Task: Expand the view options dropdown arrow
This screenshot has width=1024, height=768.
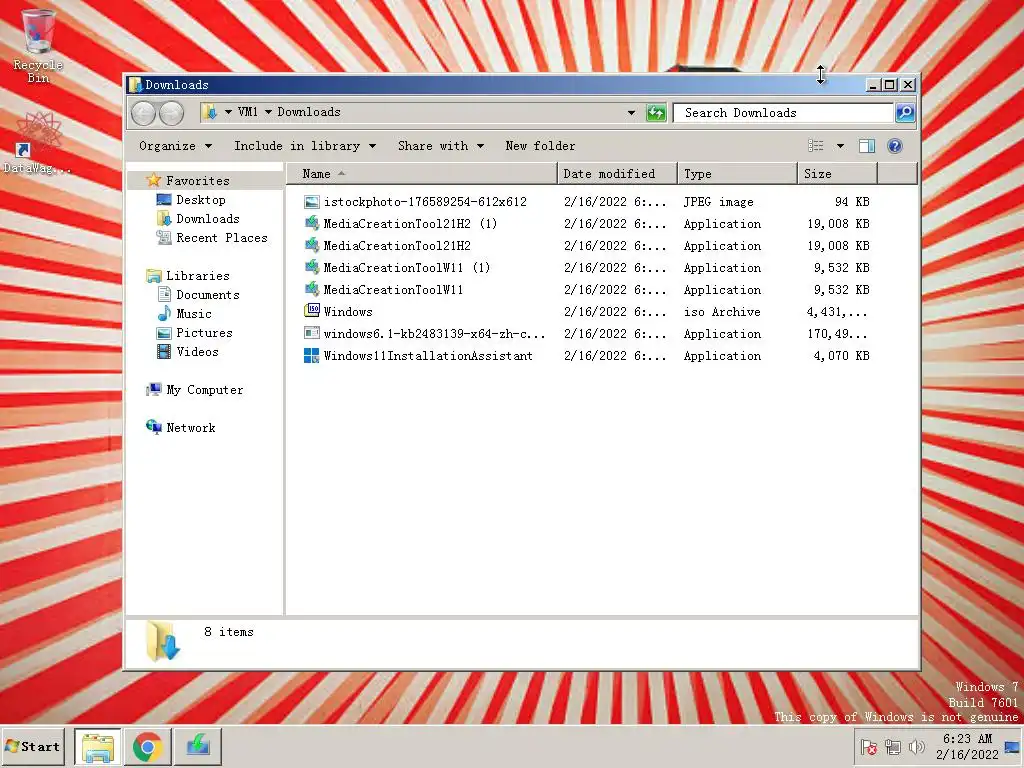Action: click(x=840, y=146)
